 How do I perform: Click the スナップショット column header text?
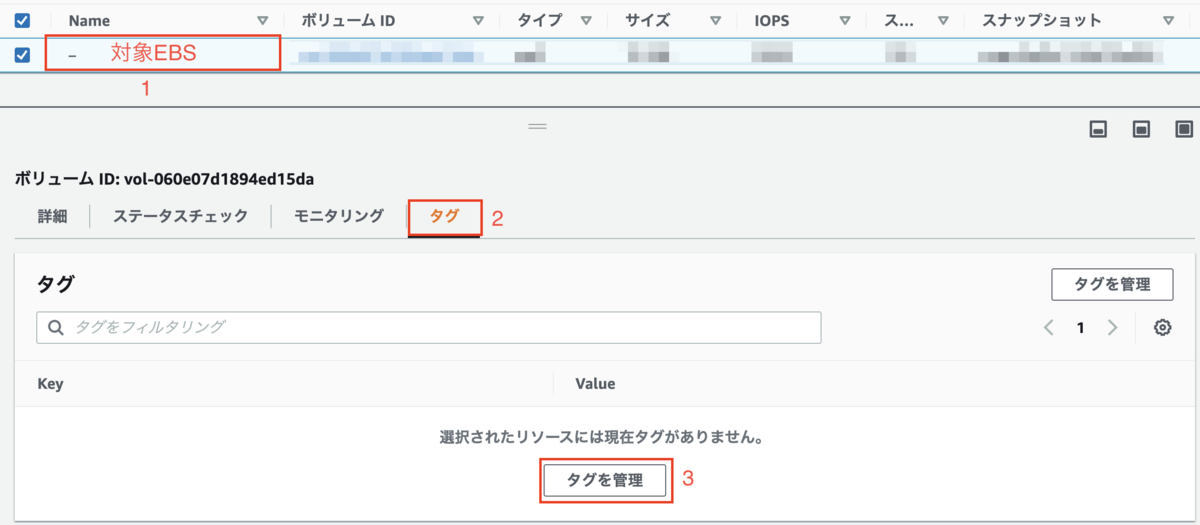1040,20
